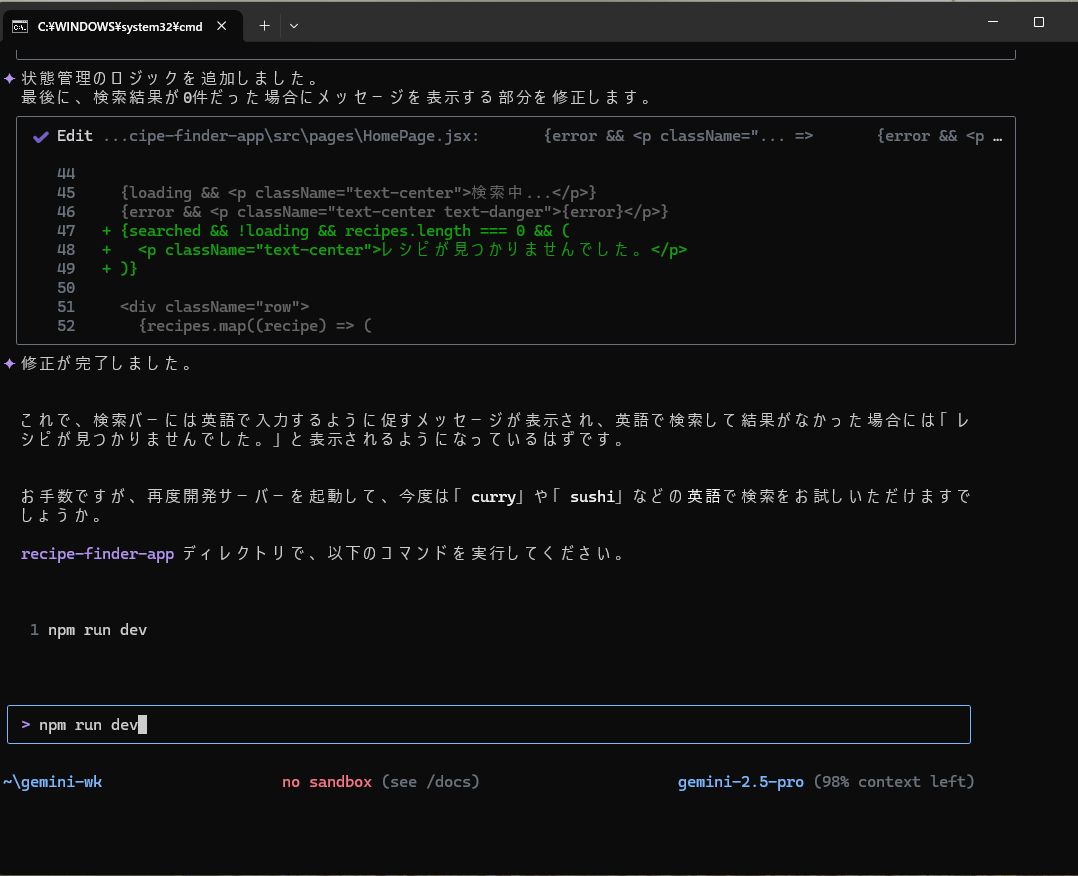Image resolution: width=1078 pixels, height=876 pixels.
Task: Open a new terminal tab with plus button
Action: 264,26
